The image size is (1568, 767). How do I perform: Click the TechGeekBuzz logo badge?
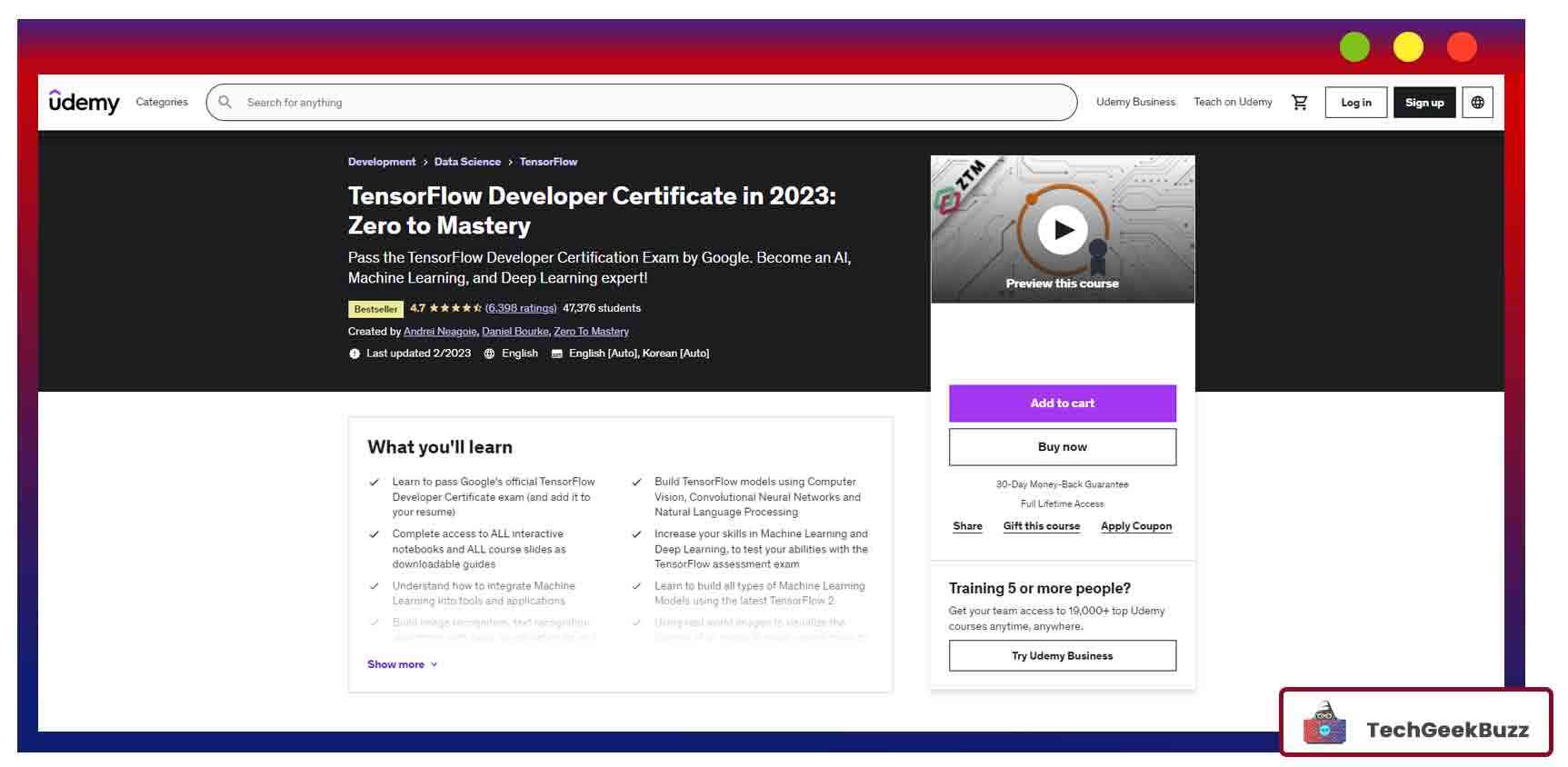tap(1415, 723)
